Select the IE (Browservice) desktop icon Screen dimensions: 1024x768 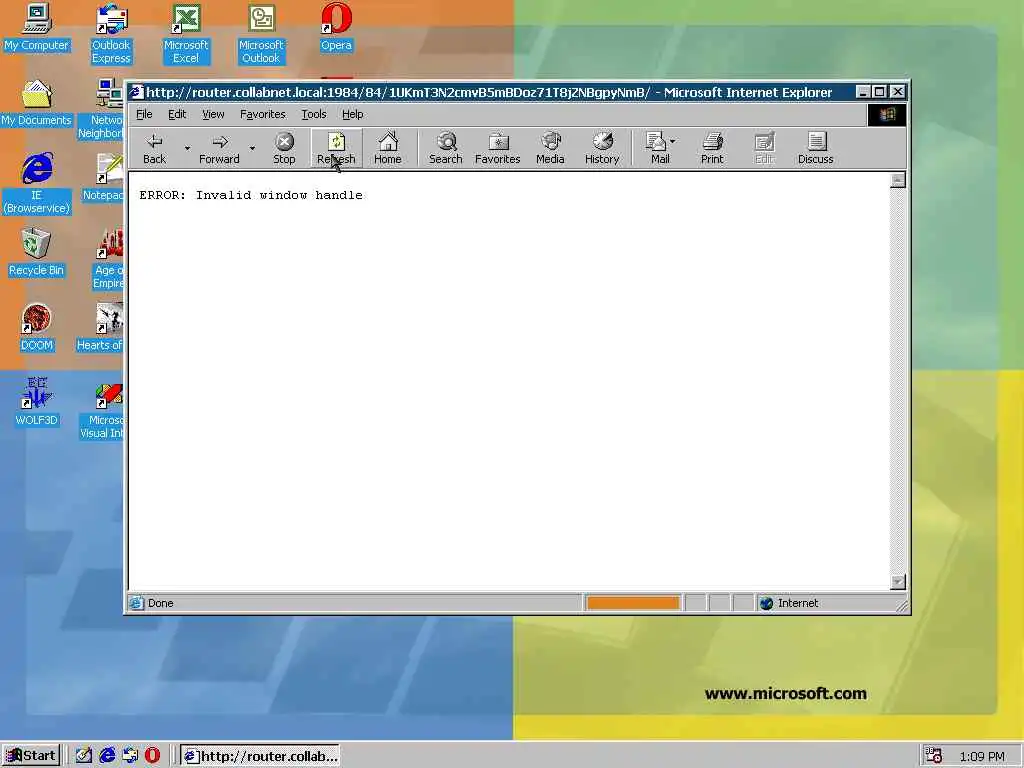click(x=37, y=184)
